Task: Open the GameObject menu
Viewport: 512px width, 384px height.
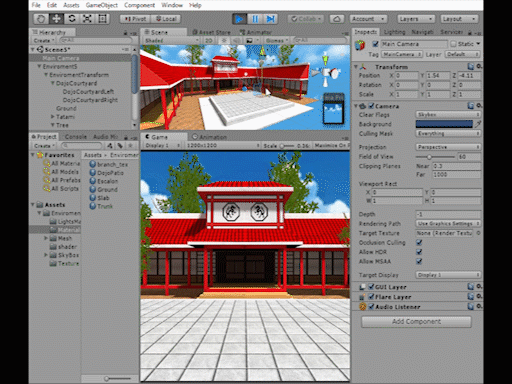Action: click(102, 5)
